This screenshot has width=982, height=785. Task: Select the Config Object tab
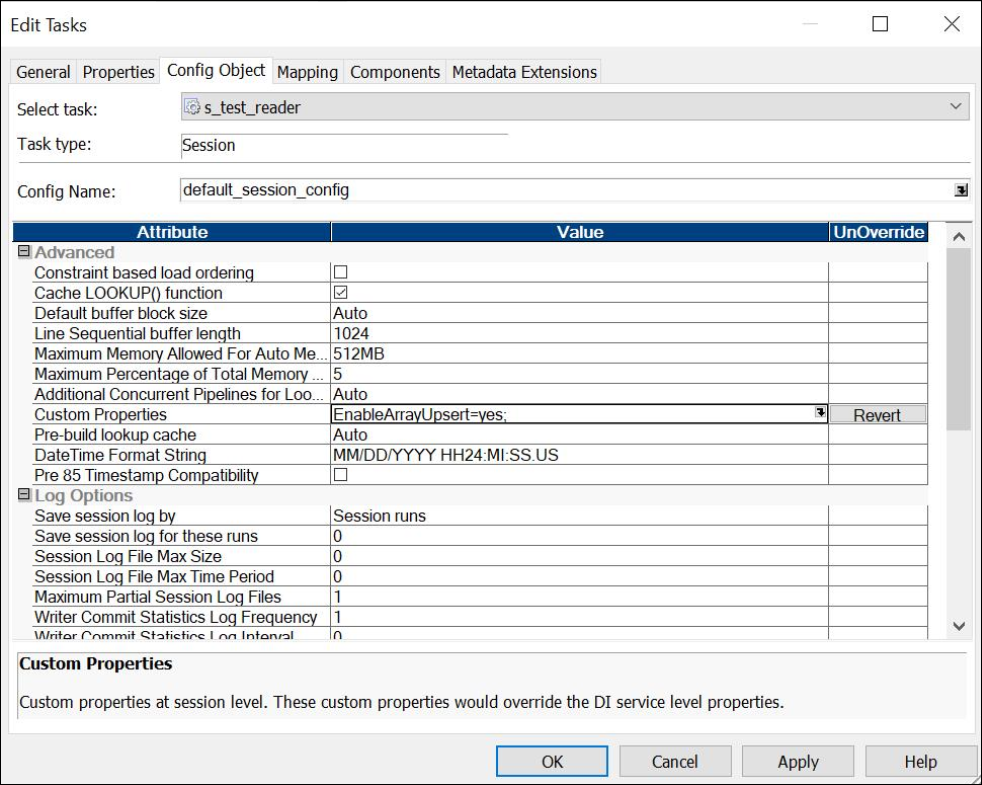pos(216,70)
